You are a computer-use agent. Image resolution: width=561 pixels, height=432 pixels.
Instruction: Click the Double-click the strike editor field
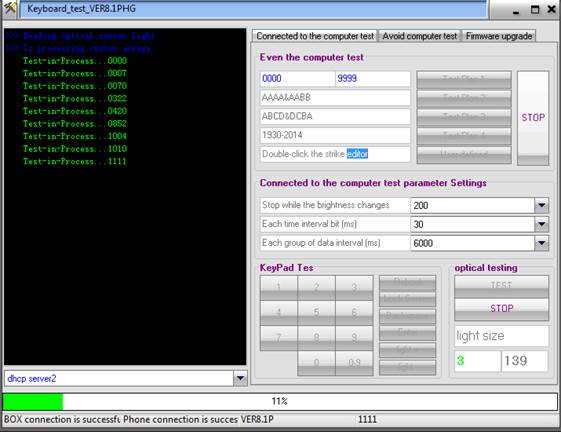[335, 154]
